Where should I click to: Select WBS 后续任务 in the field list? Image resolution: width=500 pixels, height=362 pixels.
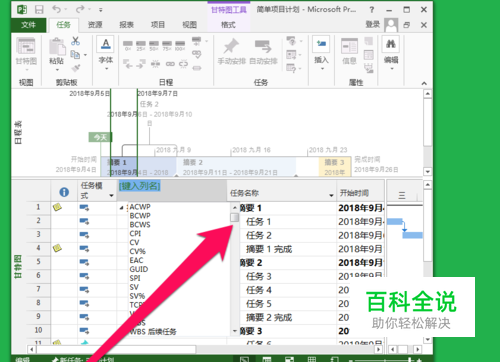pyautogui.click(x=153, y=332)
